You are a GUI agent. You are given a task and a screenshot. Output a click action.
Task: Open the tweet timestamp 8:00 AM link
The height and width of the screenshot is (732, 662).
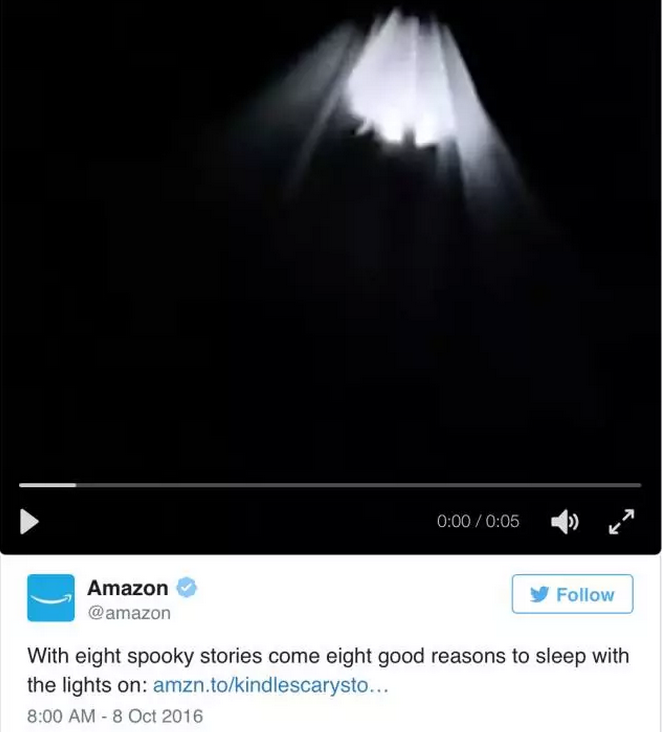click(61, 716)
